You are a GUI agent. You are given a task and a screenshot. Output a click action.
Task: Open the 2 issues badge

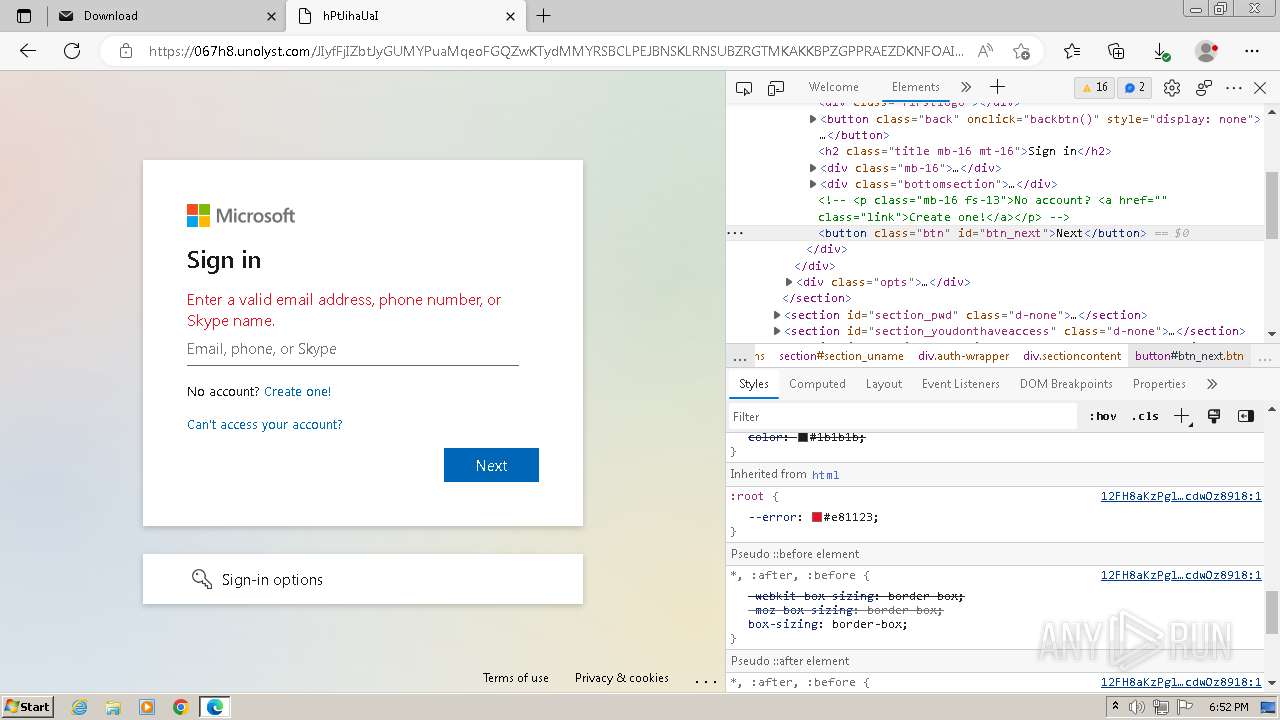click(x=1135, y=88)
